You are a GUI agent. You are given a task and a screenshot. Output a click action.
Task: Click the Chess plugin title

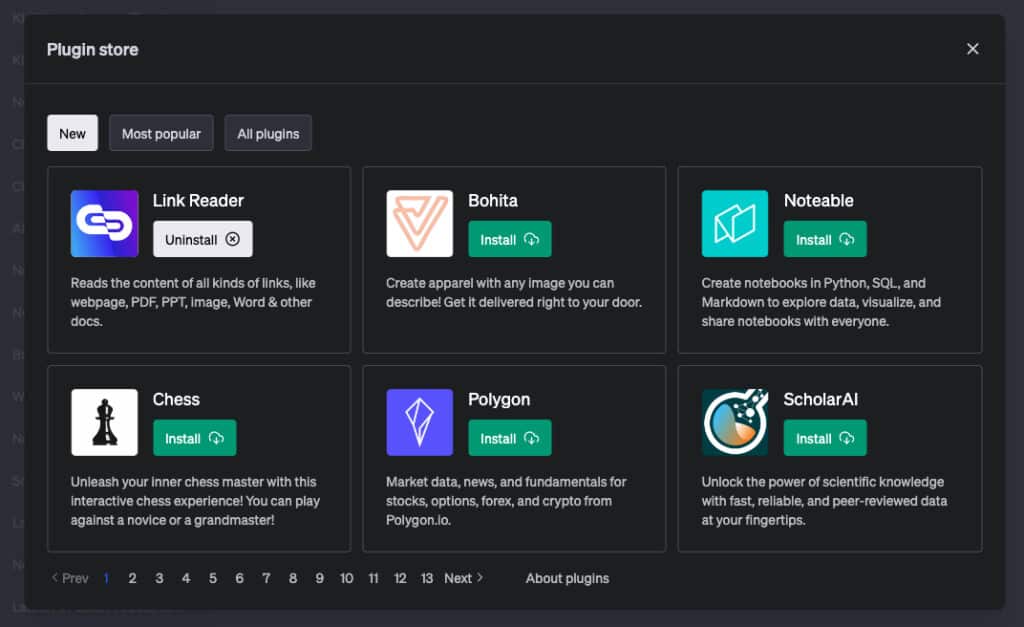(x=176, y=399)
